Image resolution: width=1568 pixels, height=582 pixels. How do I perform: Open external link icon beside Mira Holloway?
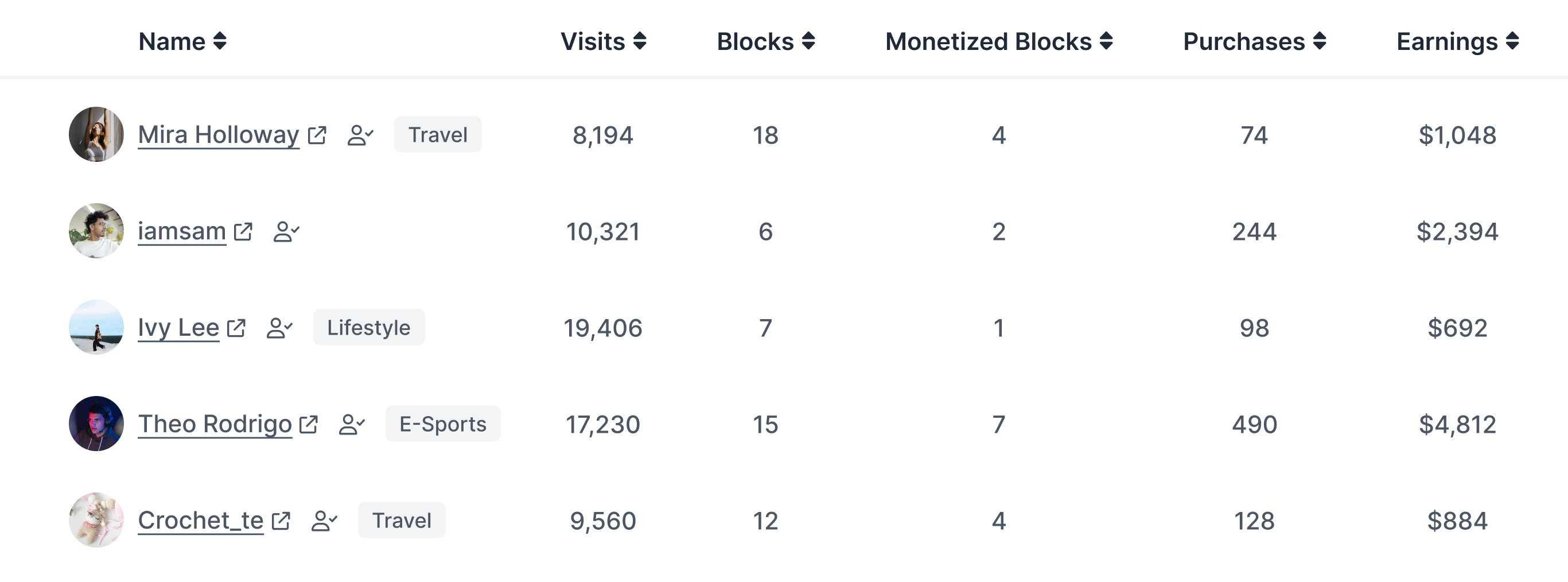[x=317, y=135]
